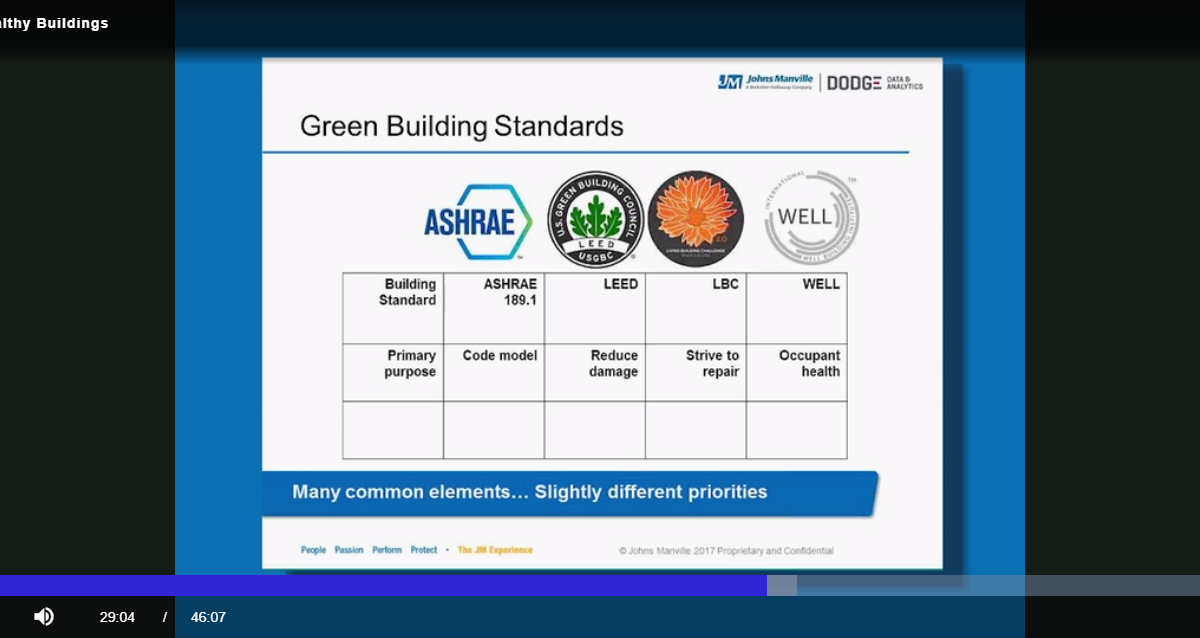Click the 'ASHRAE 189.1' table cell

click(494, 309)
